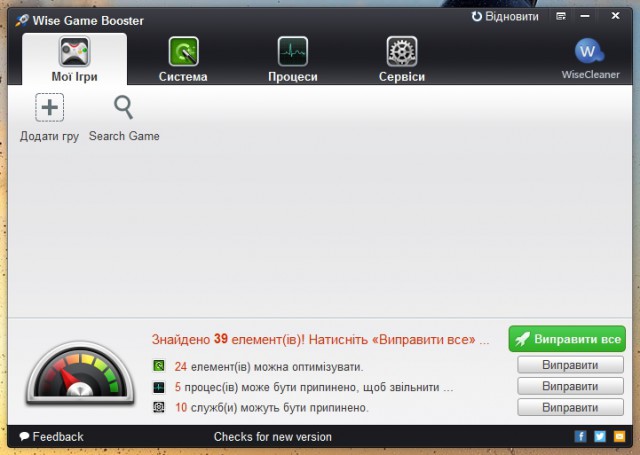Open the Twitter icon in footer
The image size is (640, 455).
[600, 436]
